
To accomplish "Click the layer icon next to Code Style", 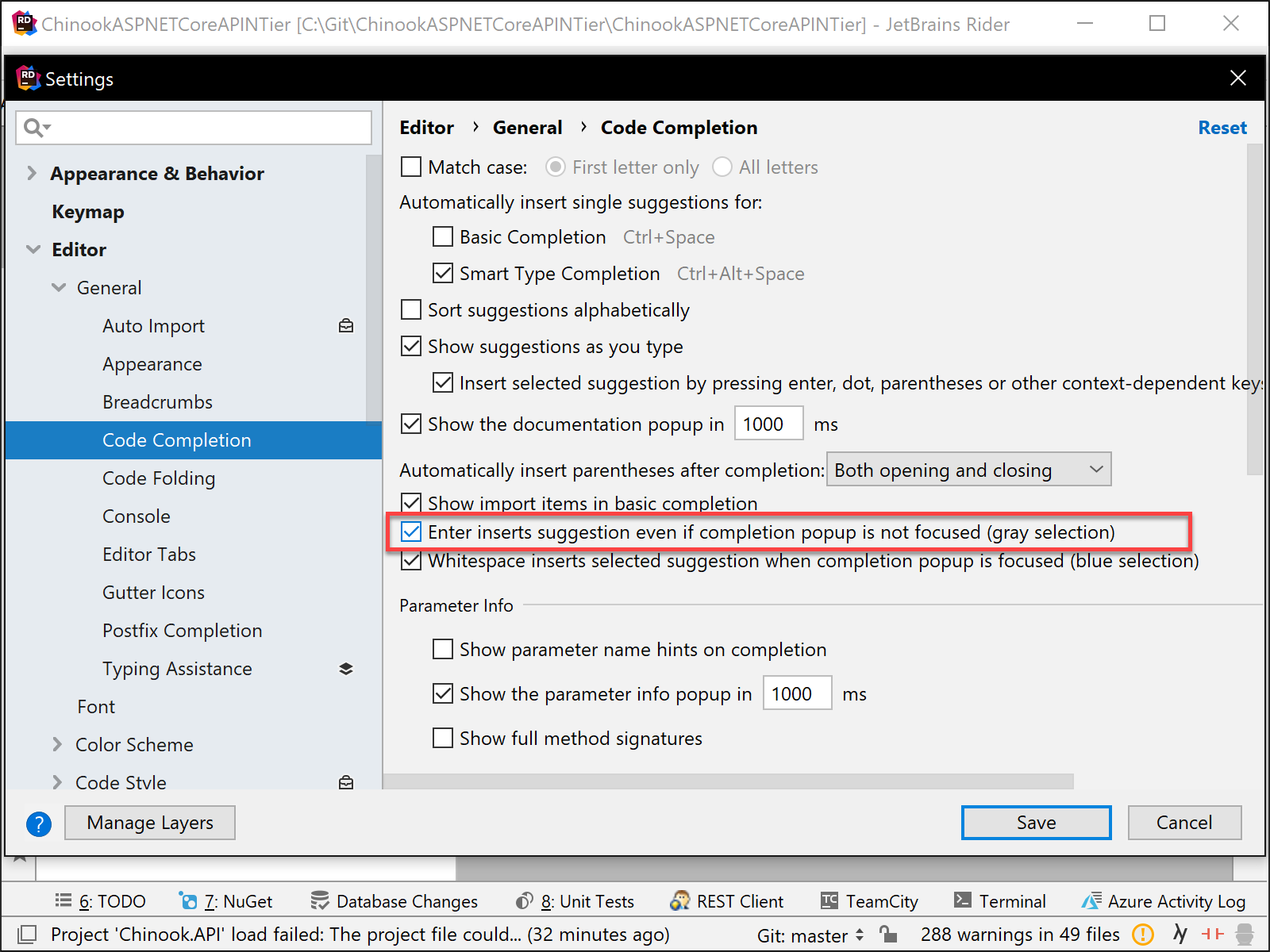I will point(346,782).
